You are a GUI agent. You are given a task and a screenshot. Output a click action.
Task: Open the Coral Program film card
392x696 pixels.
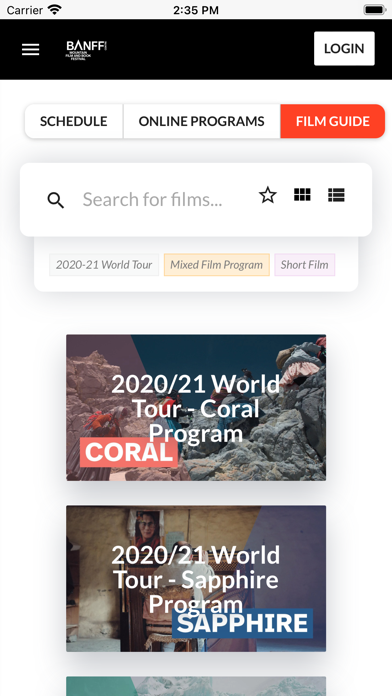[196, 407]
